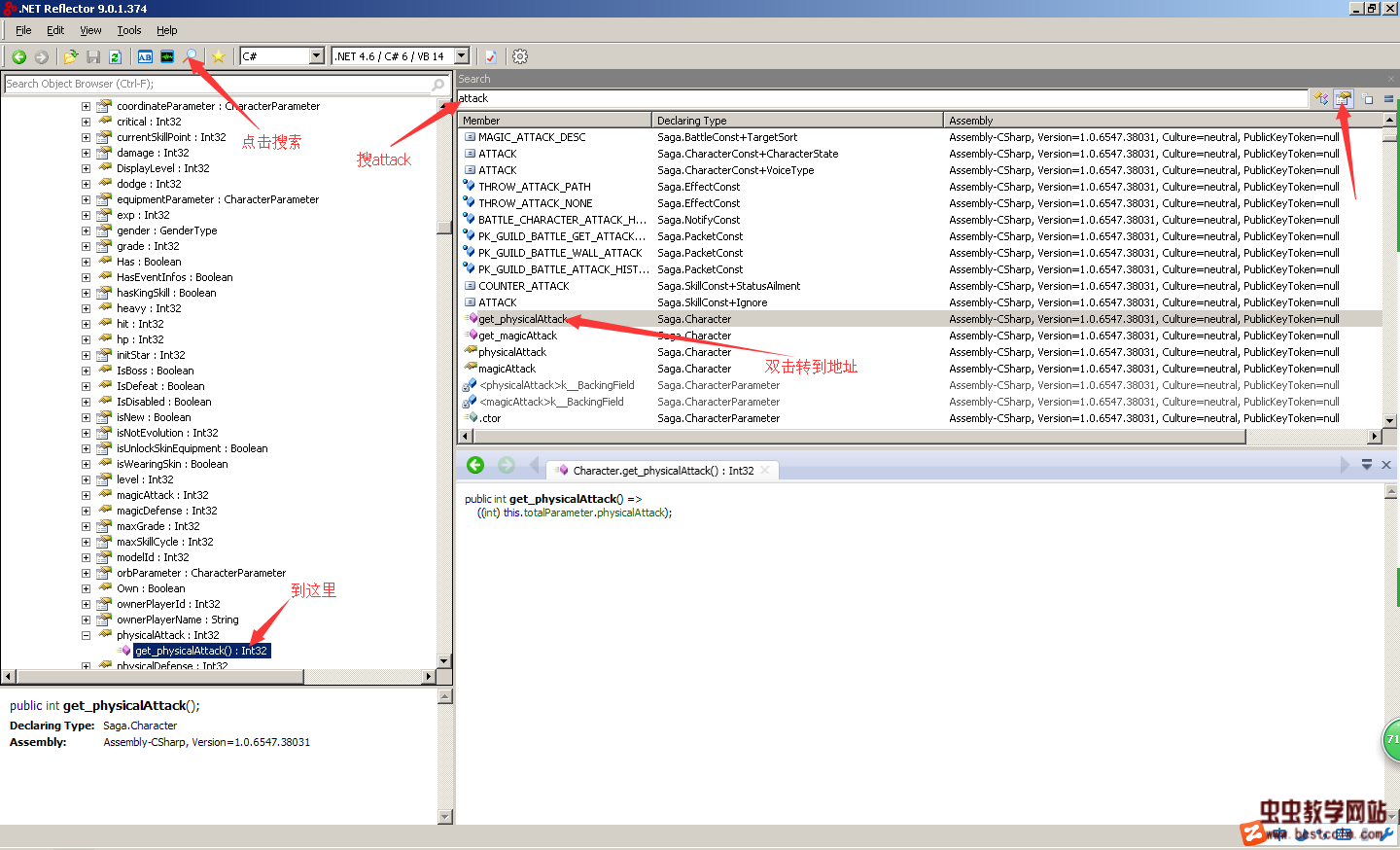Click the search text box containing attack
Screen dimensions: 1400x850
(x=882, y=98)
